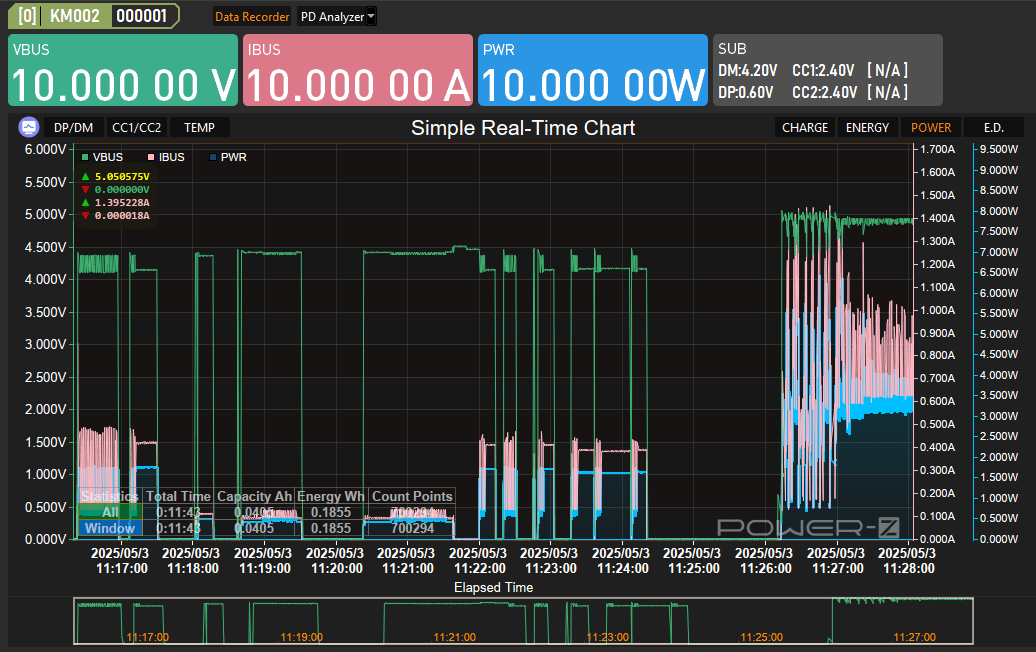This screenshot has height=652, width=1036.
Task: Switch to the ENERGY chart mode
Action: tap(867, 128)
